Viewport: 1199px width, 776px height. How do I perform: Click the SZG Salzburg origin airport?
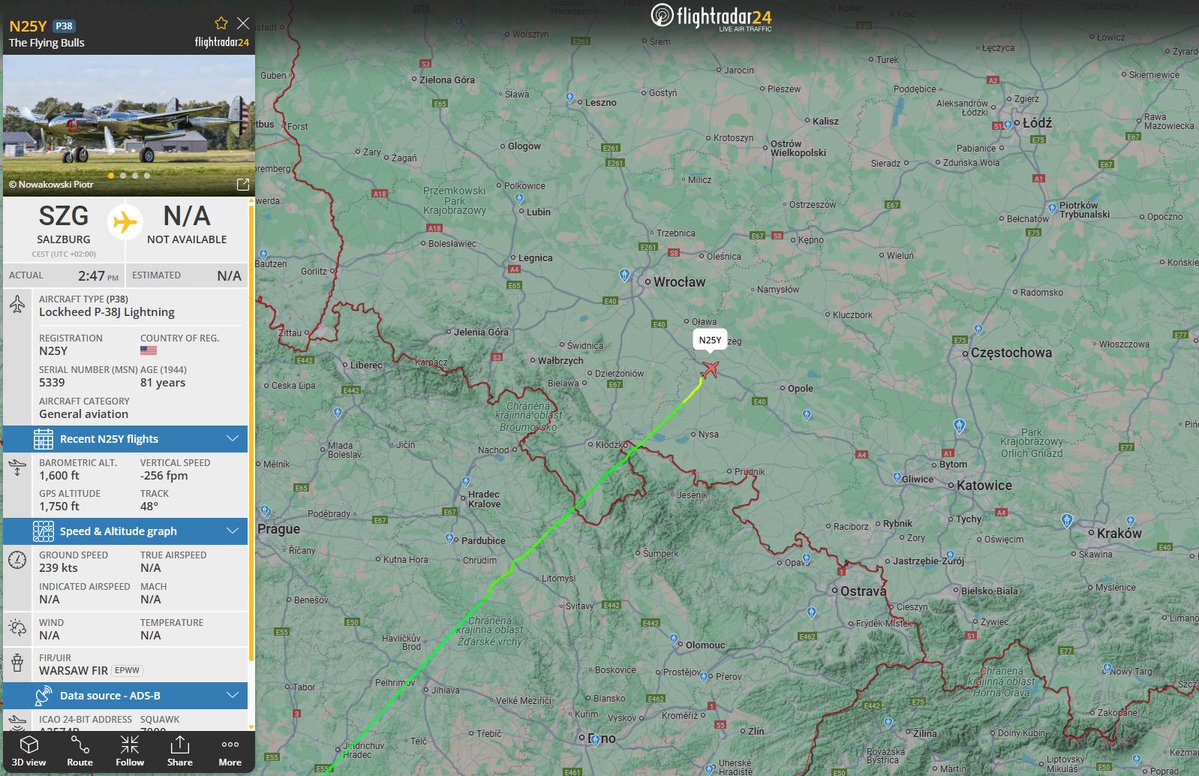[63, 226]
